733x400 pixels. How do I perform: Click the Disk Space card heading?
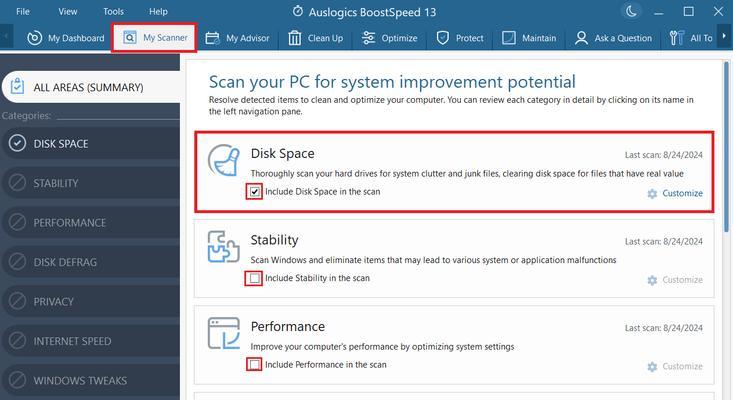[x=282, y=154]
